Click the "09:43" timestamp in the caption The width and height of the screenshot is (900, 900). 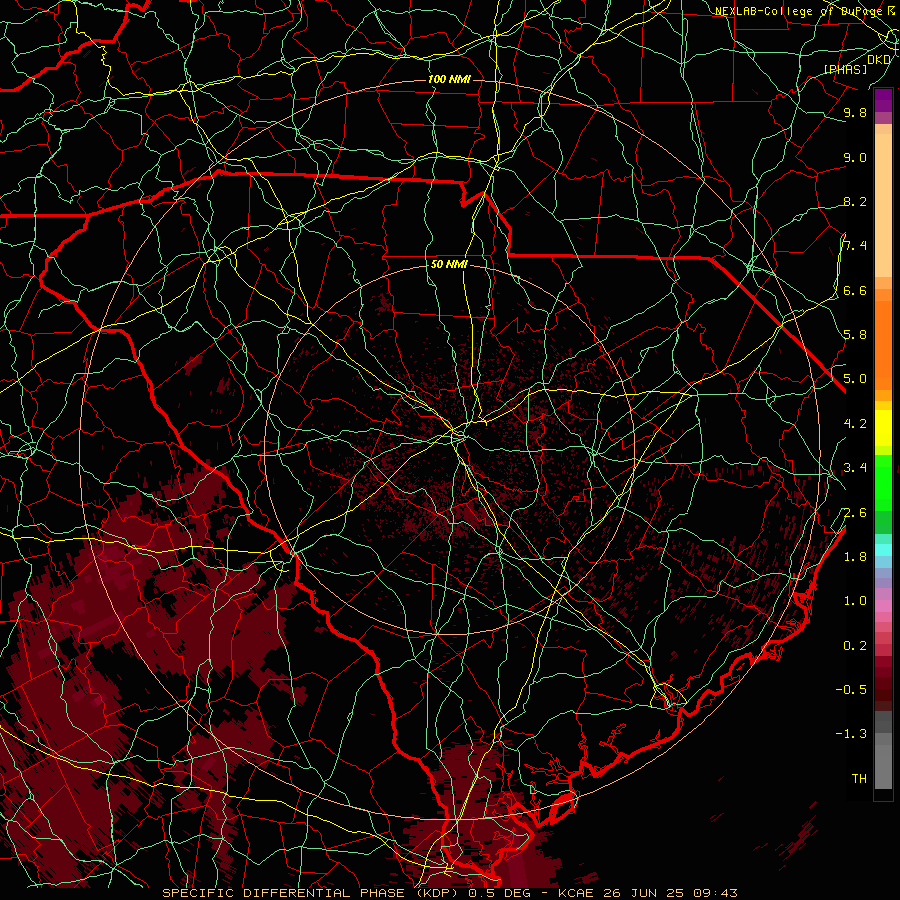point(715,893)
